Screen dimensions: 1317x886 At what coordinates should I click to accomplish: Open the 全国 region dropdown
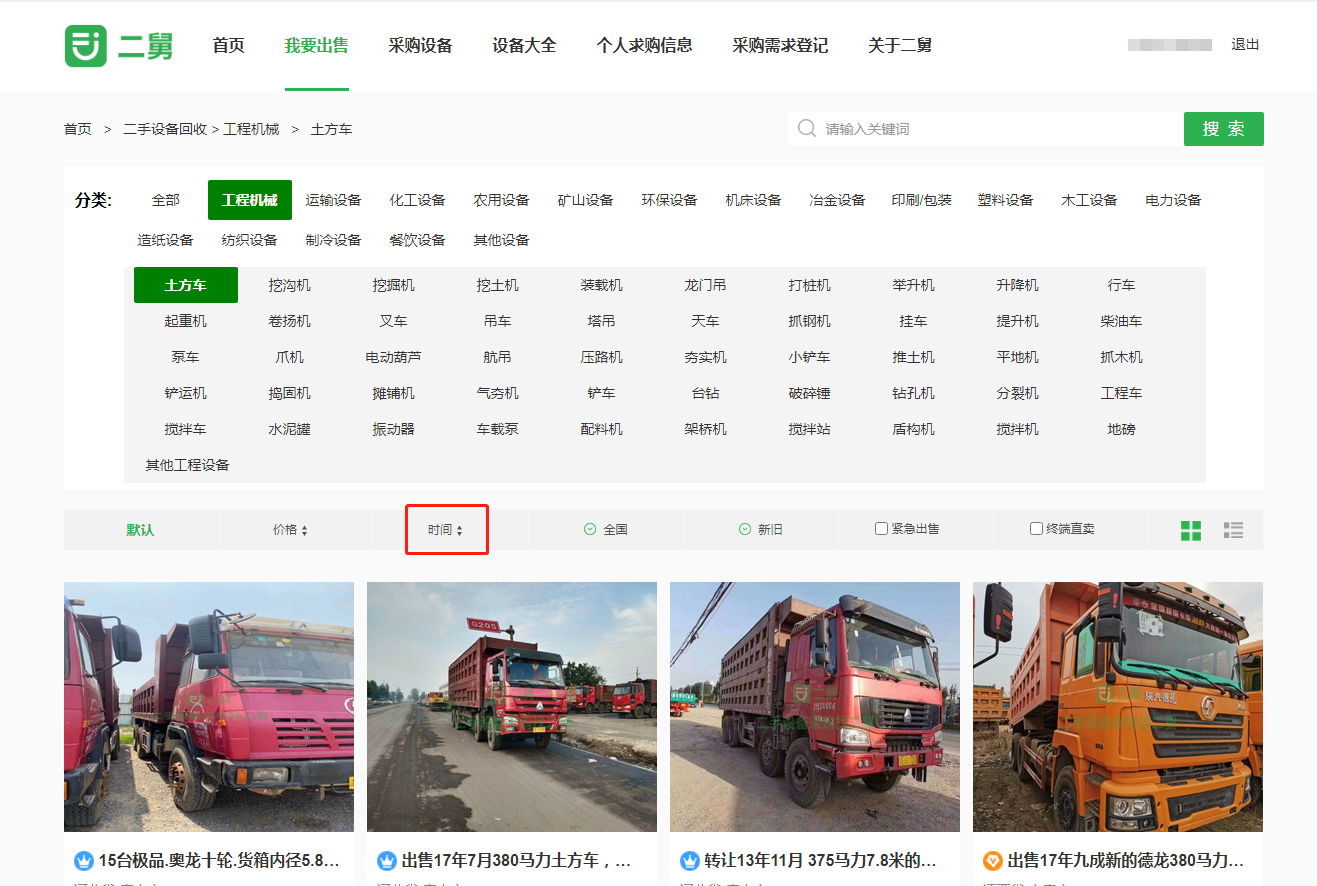coord(606,530)
